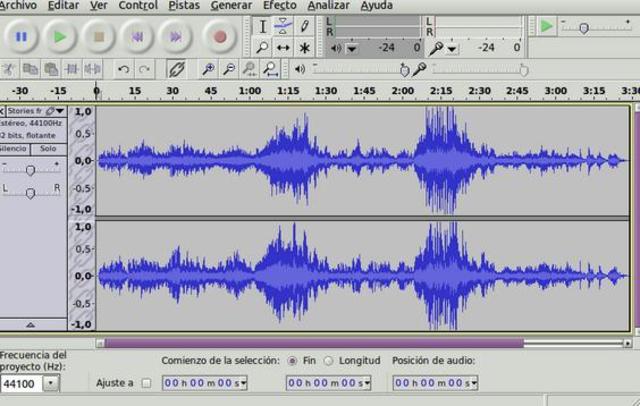Open the project frequency 44100 dropdown

pos(51,384)
